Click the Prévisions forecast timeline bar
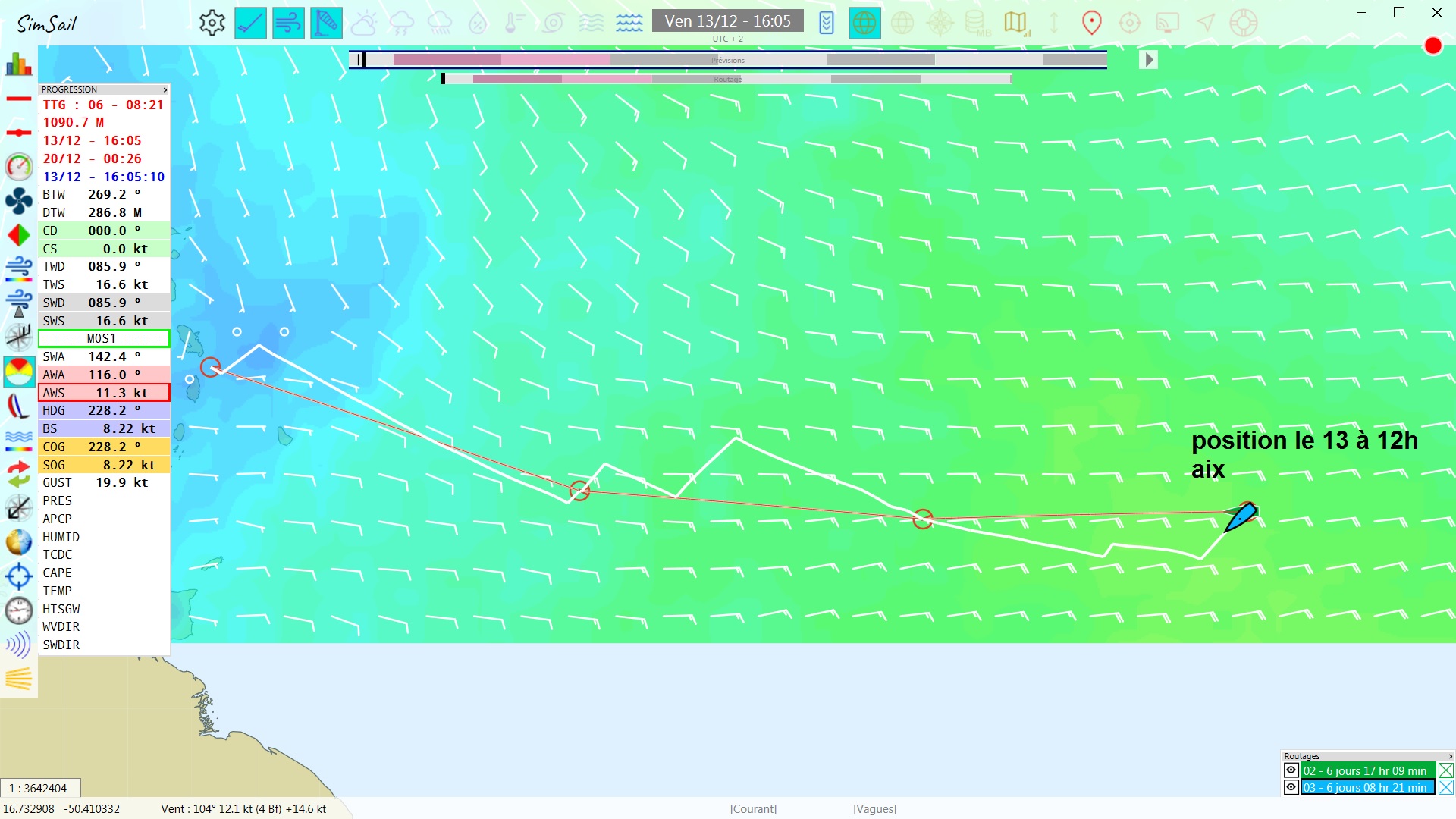Image resolution: width=1456 pixels, height=819 pixels. tap(727, 60)
